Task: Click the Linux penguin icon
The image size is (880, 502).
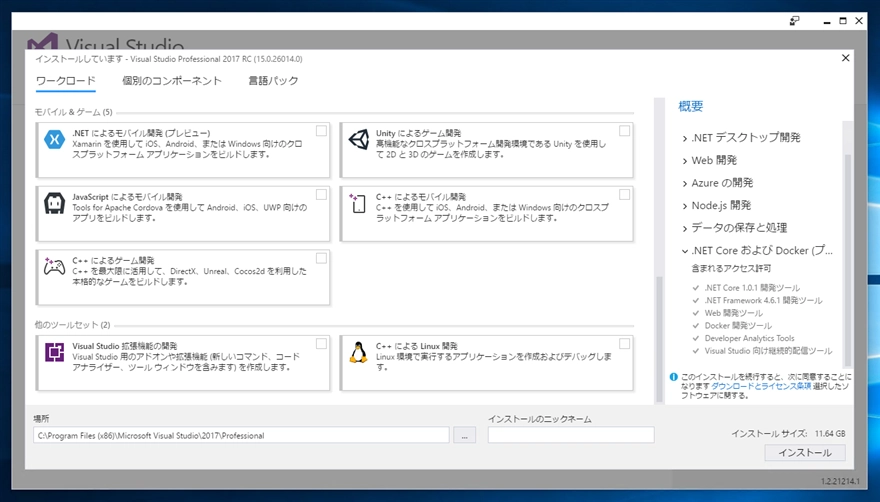Action: (358, 352)
